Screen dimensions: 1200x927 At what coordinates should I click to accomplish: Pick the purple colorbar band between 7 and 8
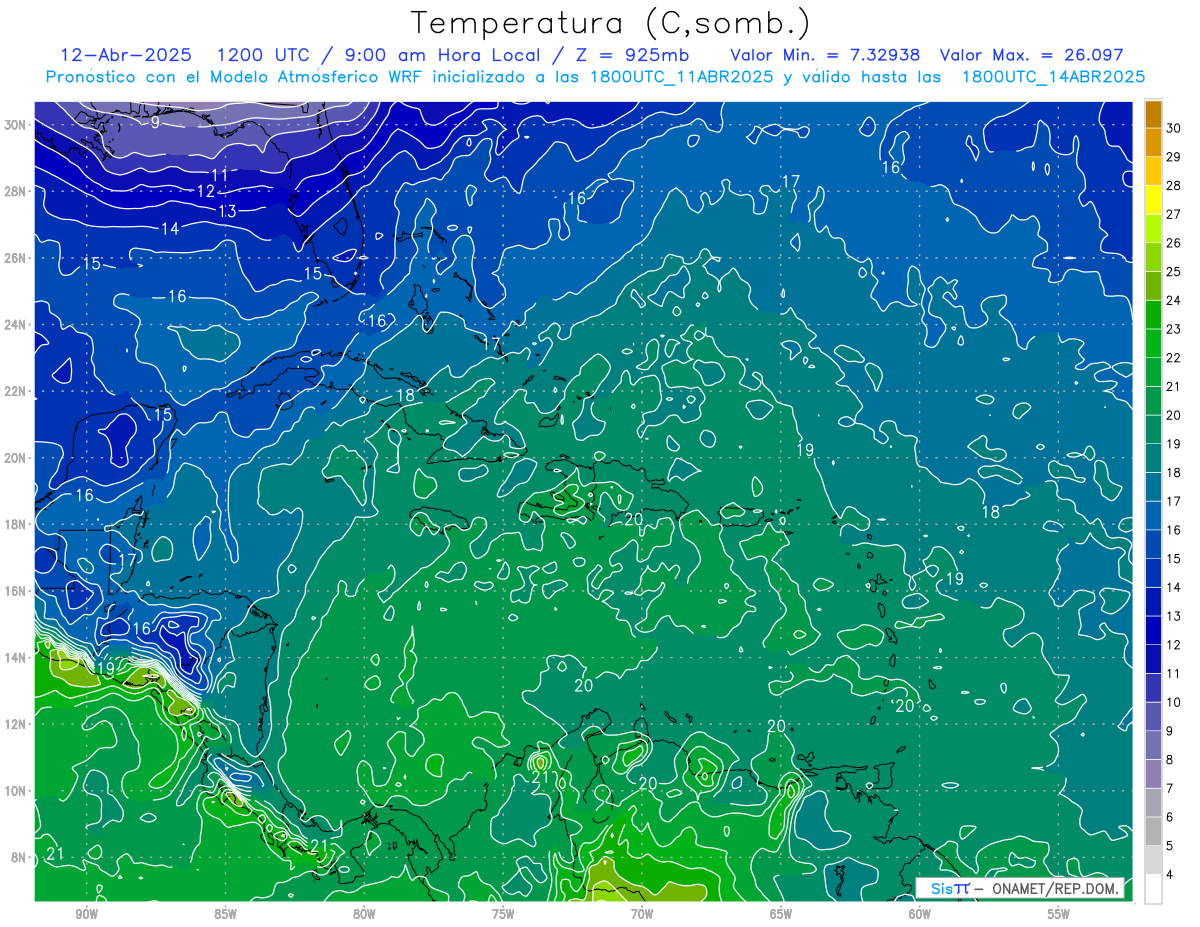coord(1153,774)
